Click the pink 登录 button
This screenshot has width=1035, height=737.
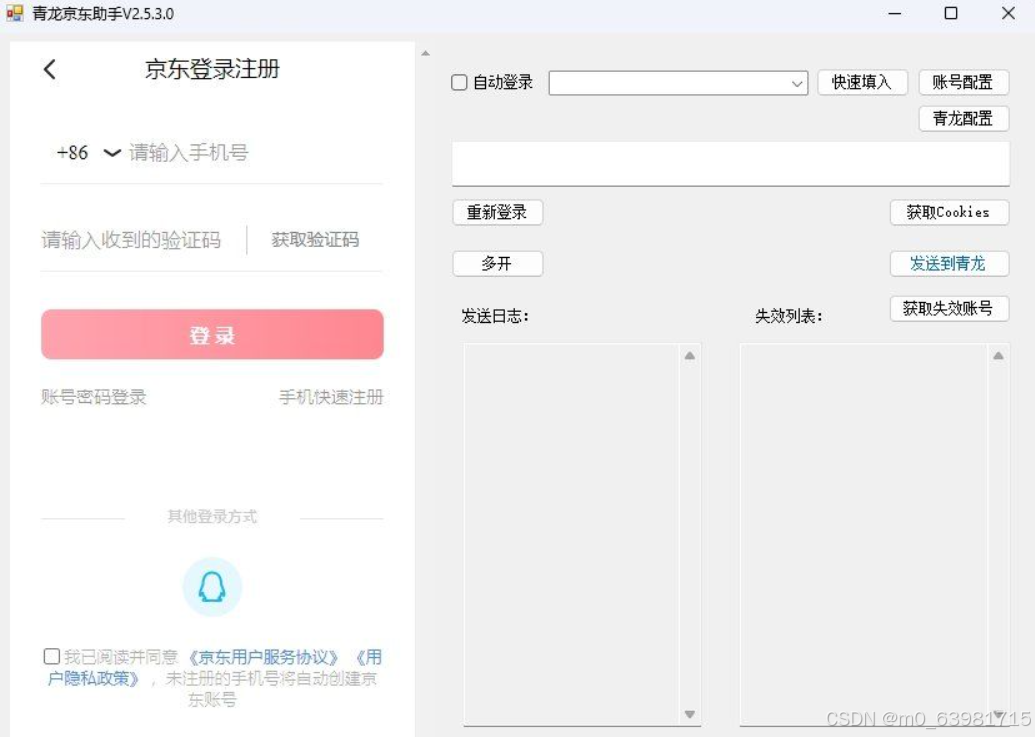[x=212, y=335]
